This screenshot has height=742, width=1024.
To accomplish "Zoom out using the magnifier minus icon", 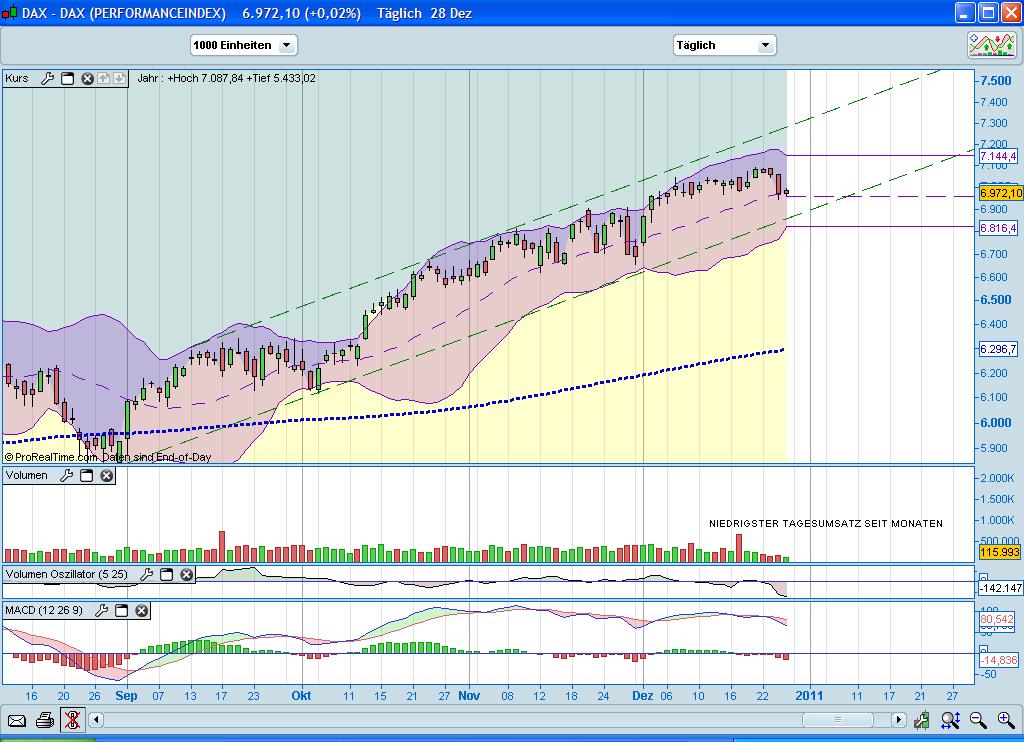I will click(x=977, y=720).
